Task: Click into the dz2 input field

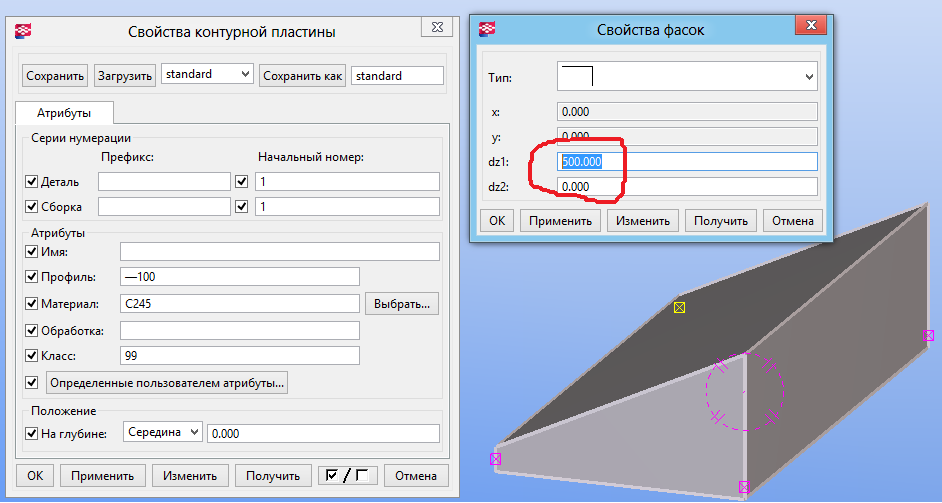Action: pos(687,187)
